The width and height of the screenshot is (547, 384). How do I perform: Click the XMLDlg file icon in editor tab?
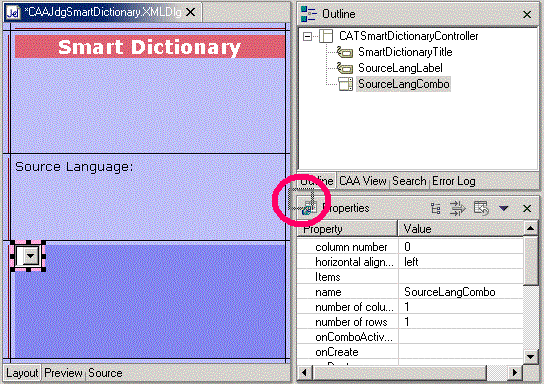click(x=13, y=13)
